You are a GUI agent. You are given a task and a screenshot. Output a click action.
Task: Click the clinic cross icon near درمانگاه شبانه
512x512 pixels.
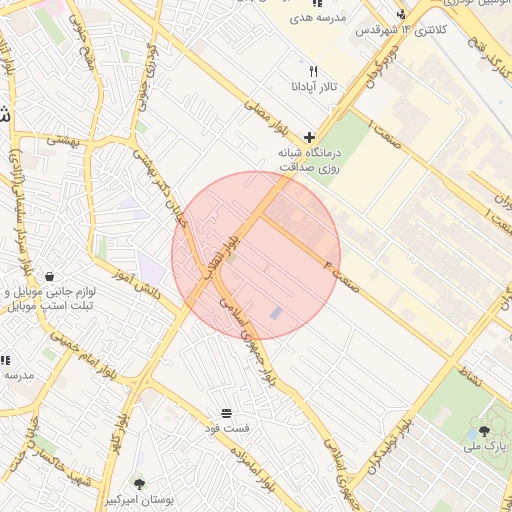coord(309,137)
